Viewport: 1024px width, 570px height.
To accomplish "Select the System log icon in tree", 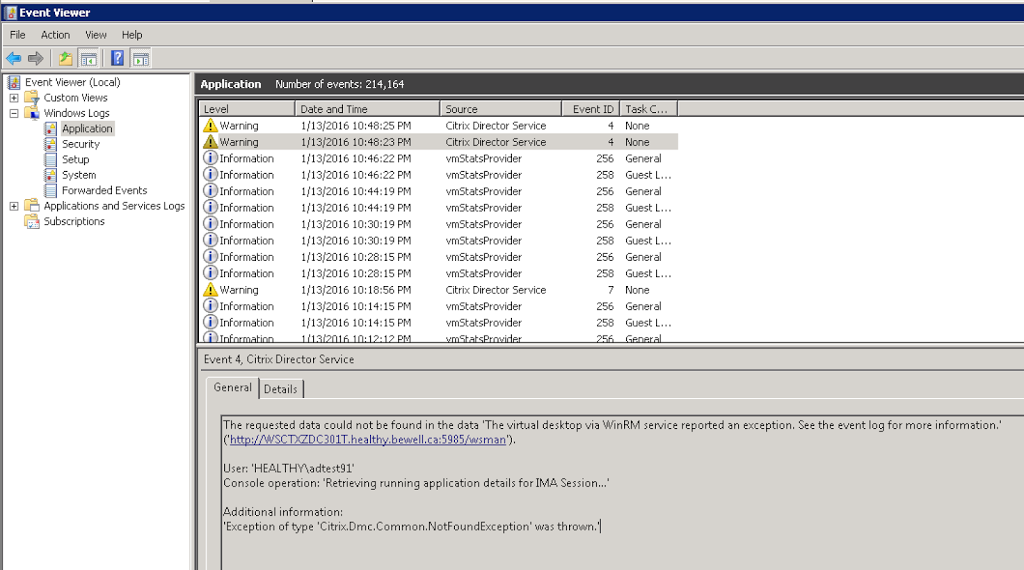I will tap(51, 175).
